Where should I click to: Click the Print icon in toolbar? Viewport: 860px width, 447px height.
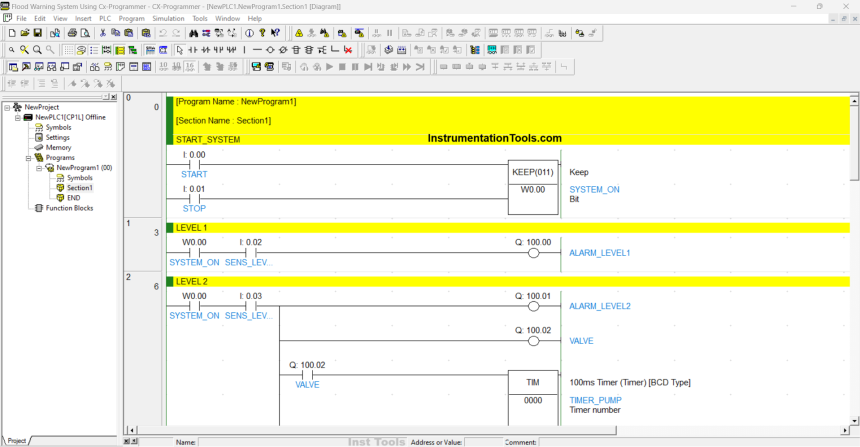coord(71,33)
